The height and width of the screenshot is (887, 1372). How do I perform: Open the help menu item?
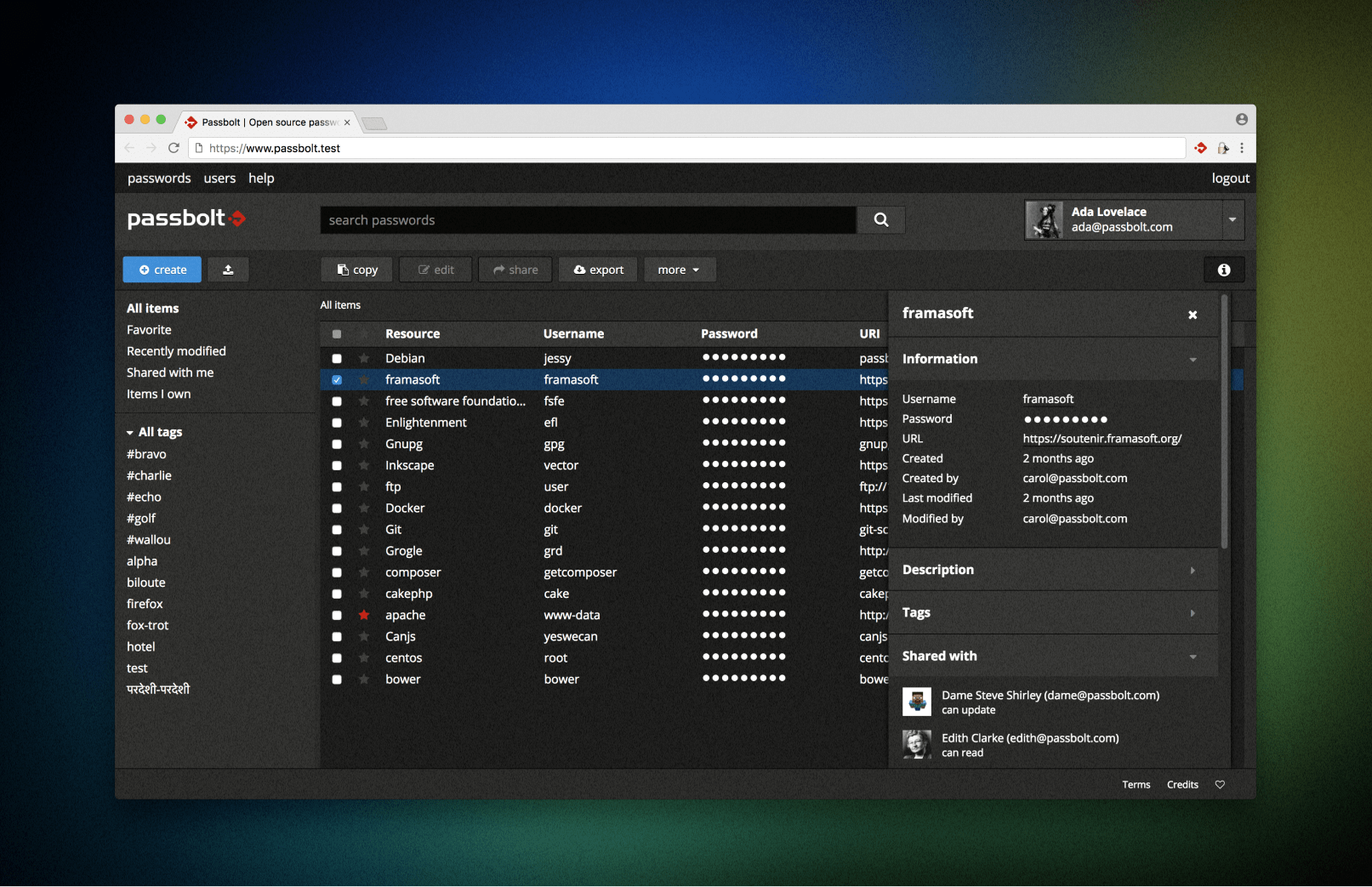click(x=261, y=178)
